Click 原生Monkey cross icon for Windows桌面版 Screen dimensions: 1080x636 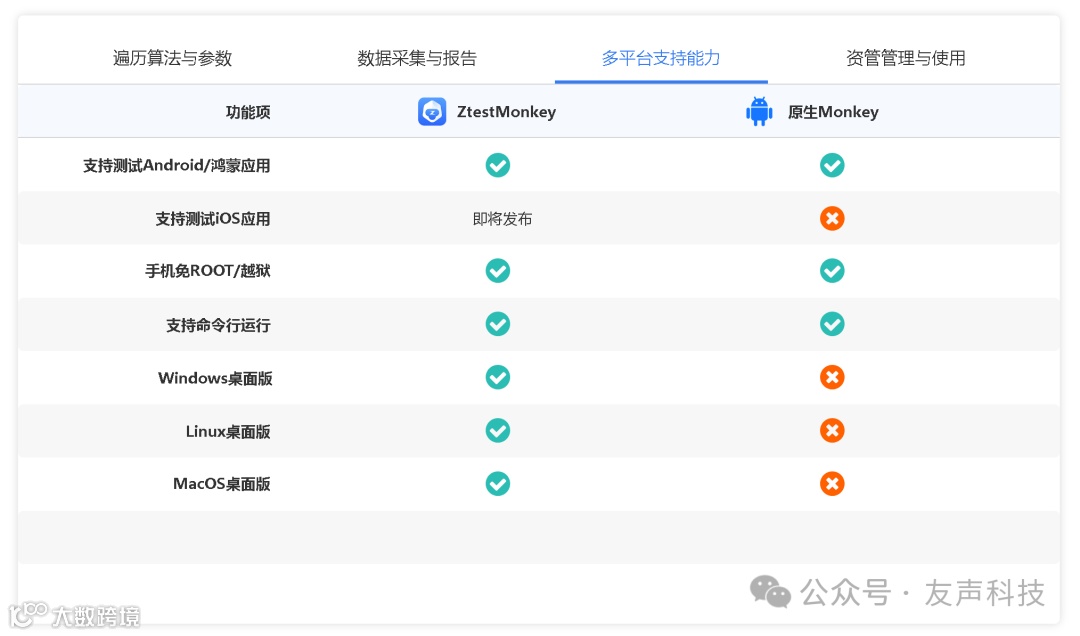click(x=832, y=377)
